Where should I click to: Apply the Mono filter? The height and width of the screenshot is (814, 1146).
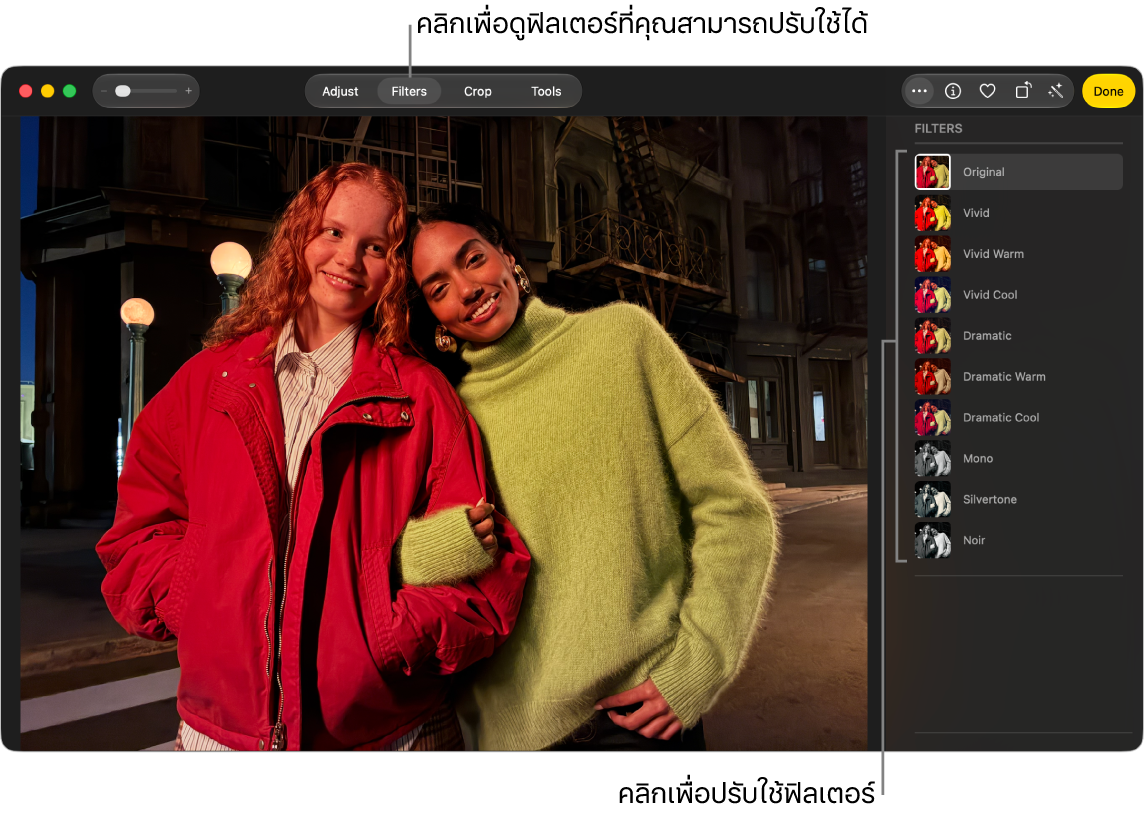(x=1018, y=458)
